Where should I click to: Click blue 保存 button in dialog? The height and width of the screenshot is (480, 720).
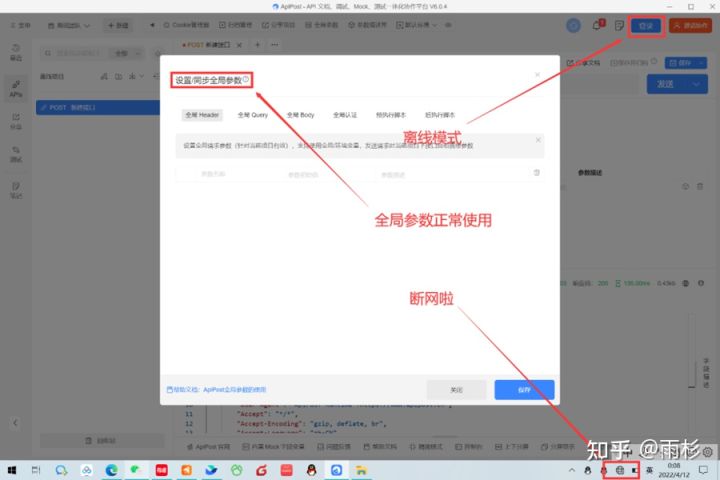[524, 390]
